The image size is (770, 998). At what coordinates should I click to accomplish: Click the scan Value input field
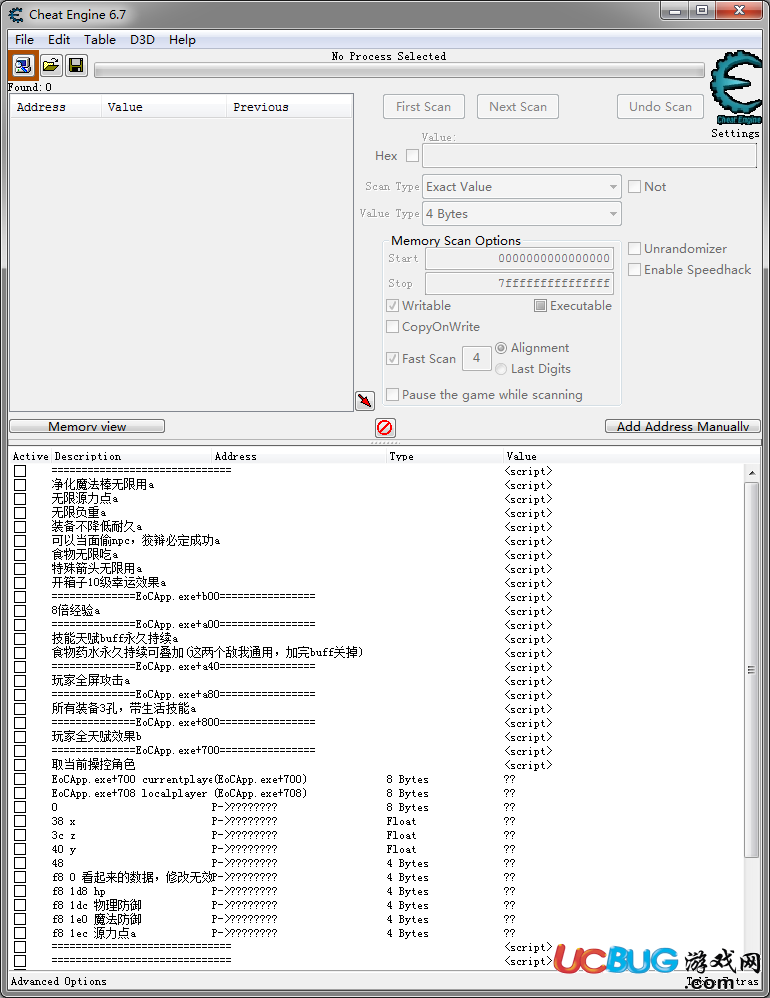coord(589,155)
